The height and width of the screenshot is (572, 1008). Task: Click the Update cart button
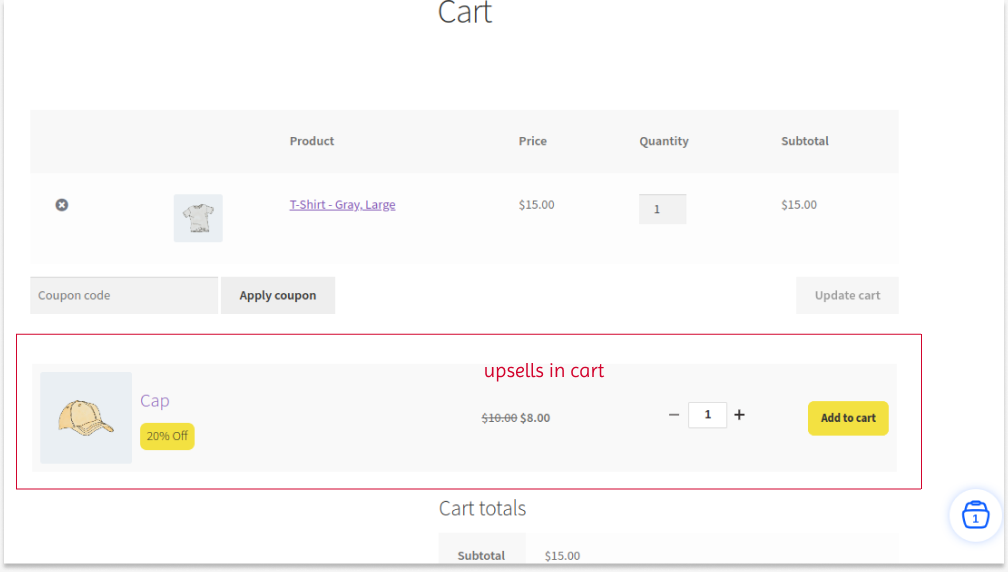(x=847, y=296)
